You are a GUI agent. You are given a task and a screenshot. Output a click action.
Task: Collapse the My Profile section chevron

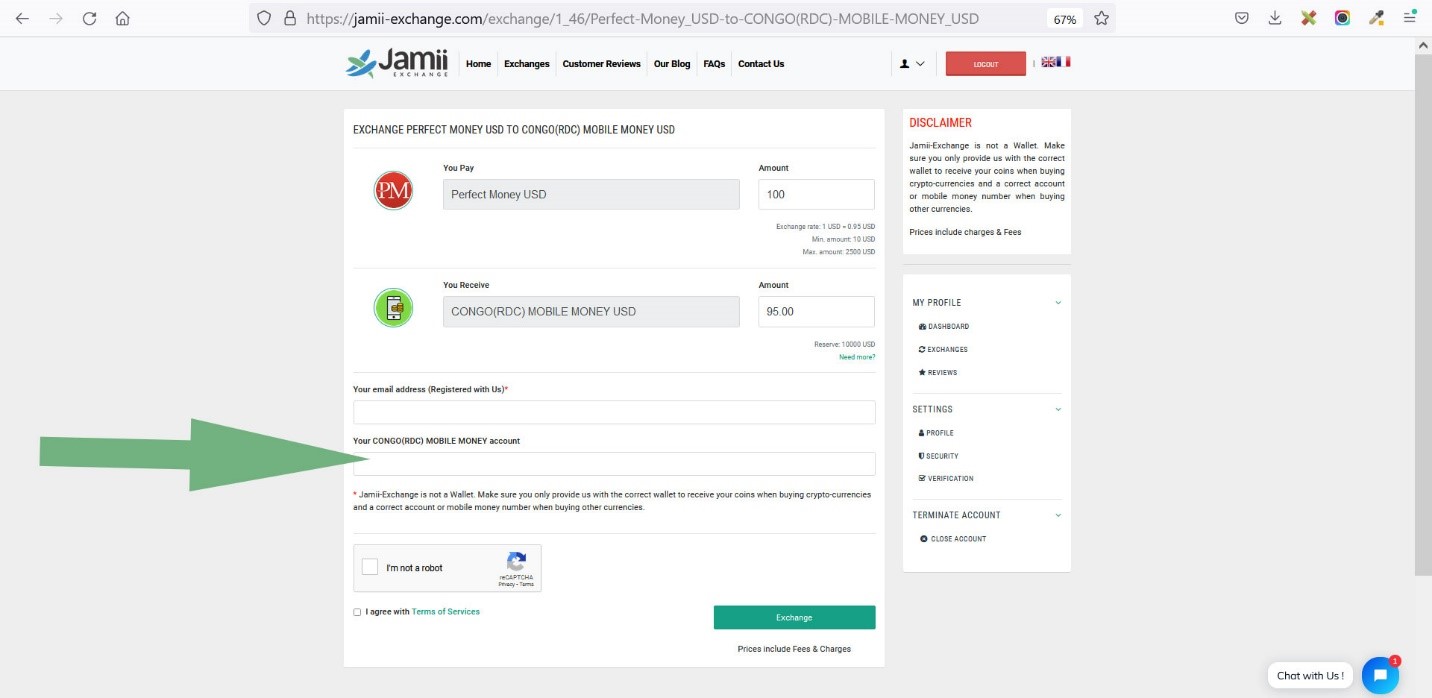coord(1058,303)
